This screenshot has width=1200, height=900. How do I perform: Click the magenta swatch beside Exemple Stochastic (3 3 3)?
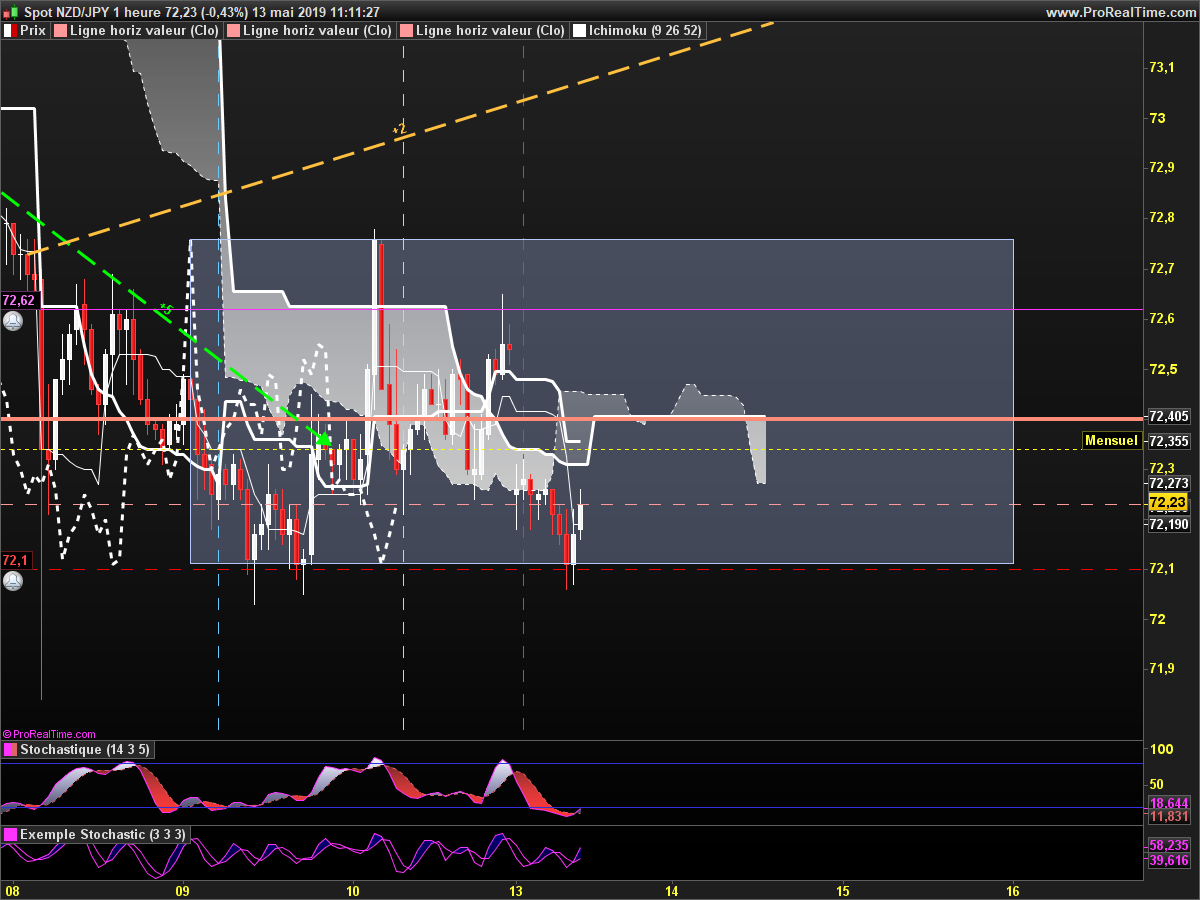click(10, 834)
